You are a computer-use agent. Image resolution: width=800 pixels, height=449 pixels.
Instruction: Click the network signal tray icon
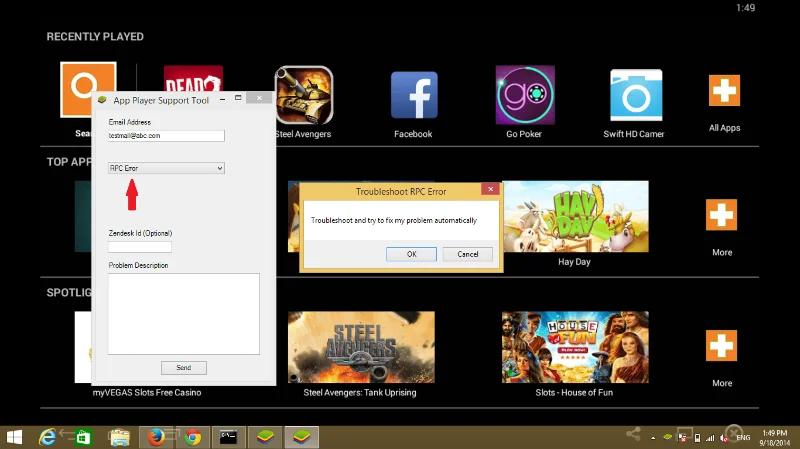coord(710,438)
